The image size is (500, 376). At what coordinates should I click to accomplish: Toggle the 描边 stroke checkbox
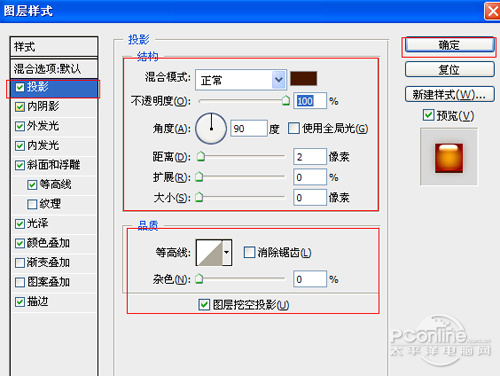pos(20,302)
